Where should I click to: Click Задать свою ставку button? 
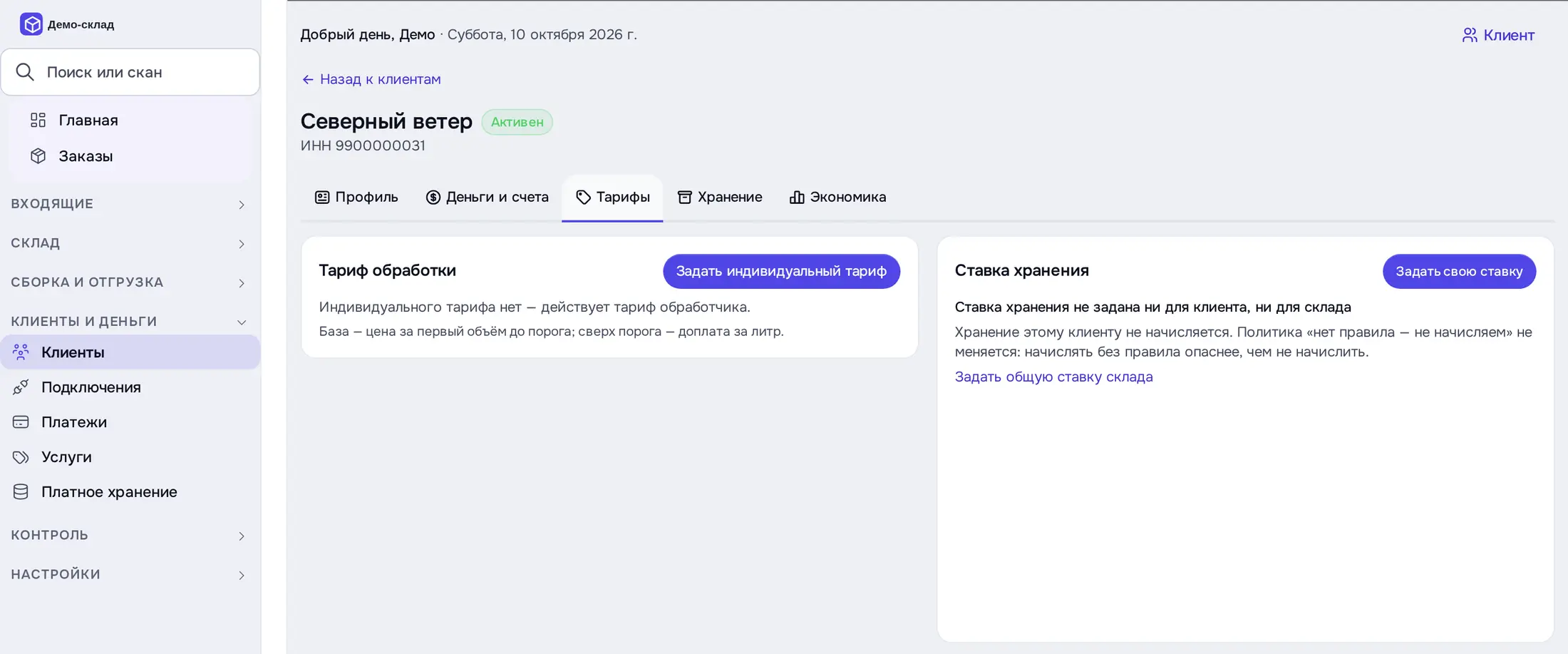[x=1459, y=271]
